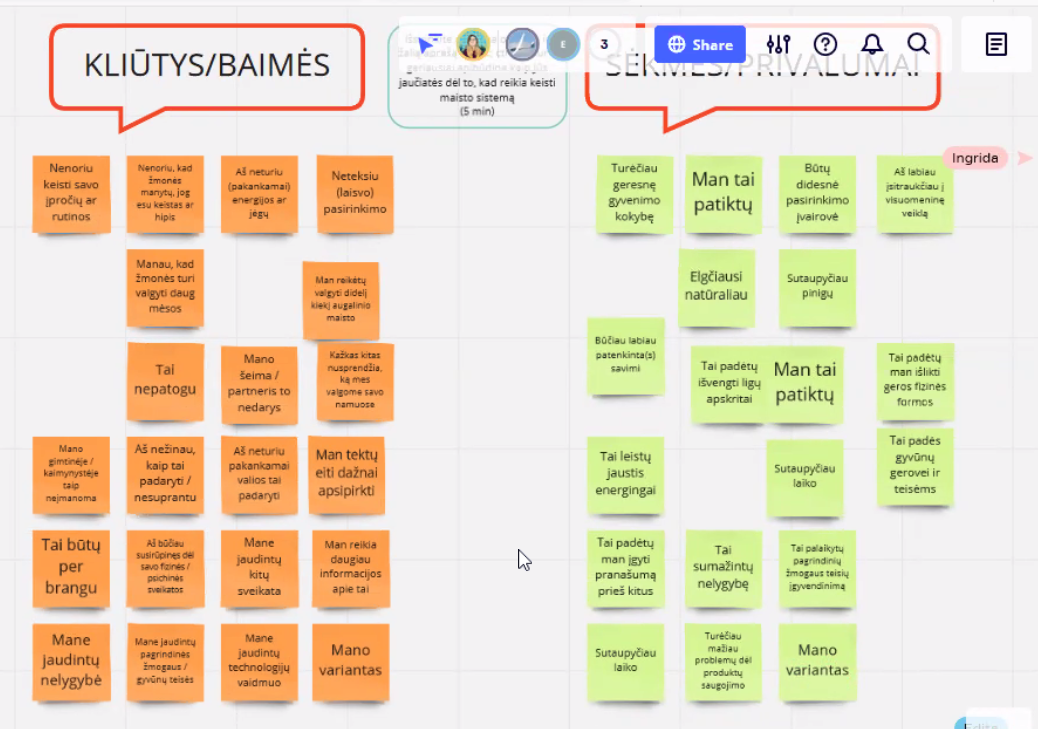Select the orange 'Mano variantas' note

(x=351, y=661)
